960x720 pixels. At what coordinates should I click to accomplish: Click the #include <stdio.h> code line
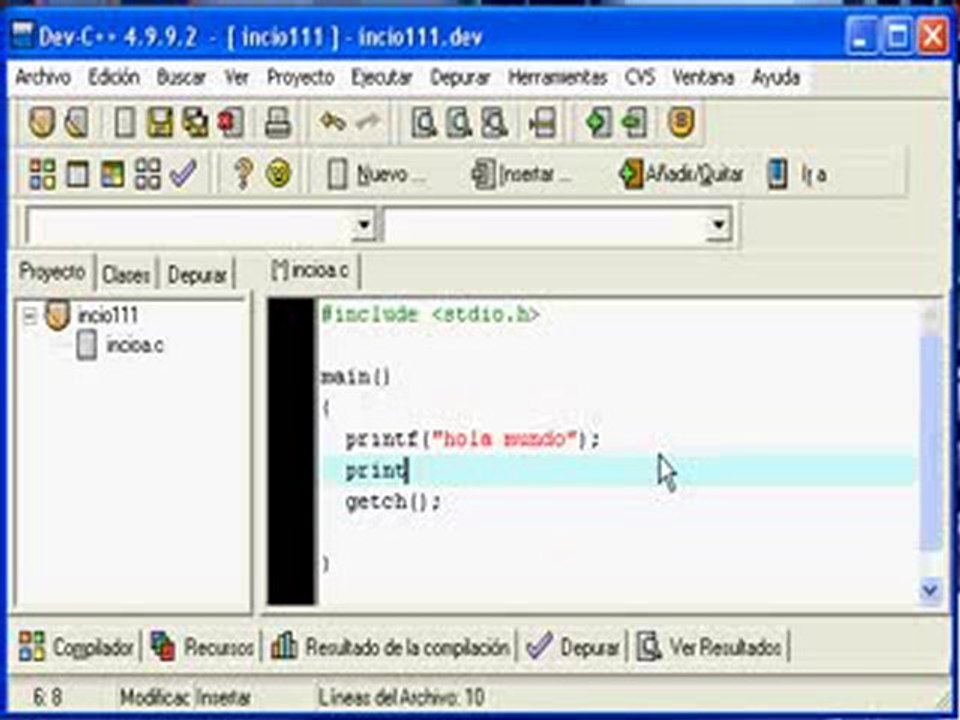[x=430, y=315]
